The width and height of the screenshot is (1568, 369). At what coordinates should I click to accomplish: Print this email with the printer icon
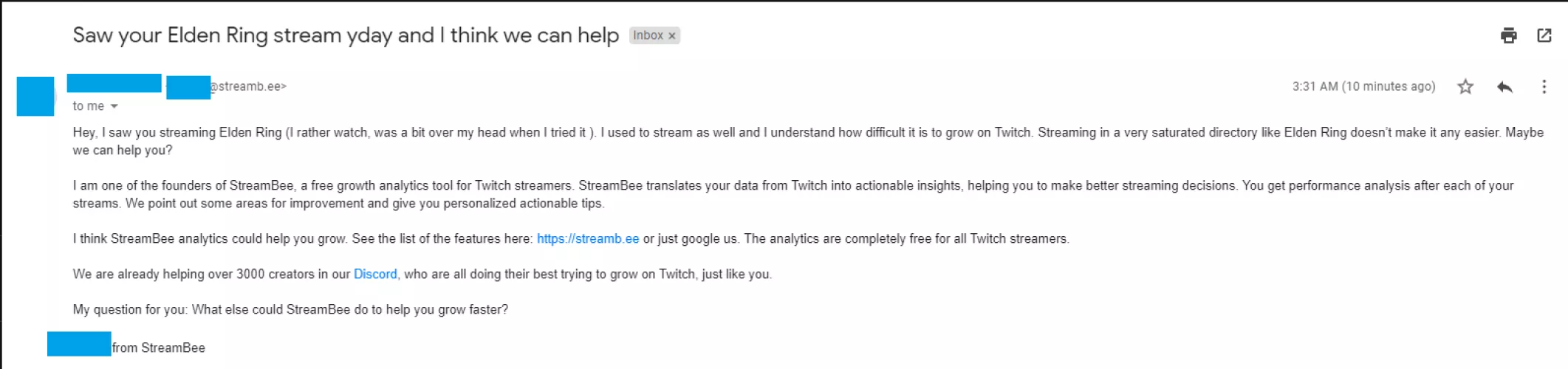point(1508,35)
